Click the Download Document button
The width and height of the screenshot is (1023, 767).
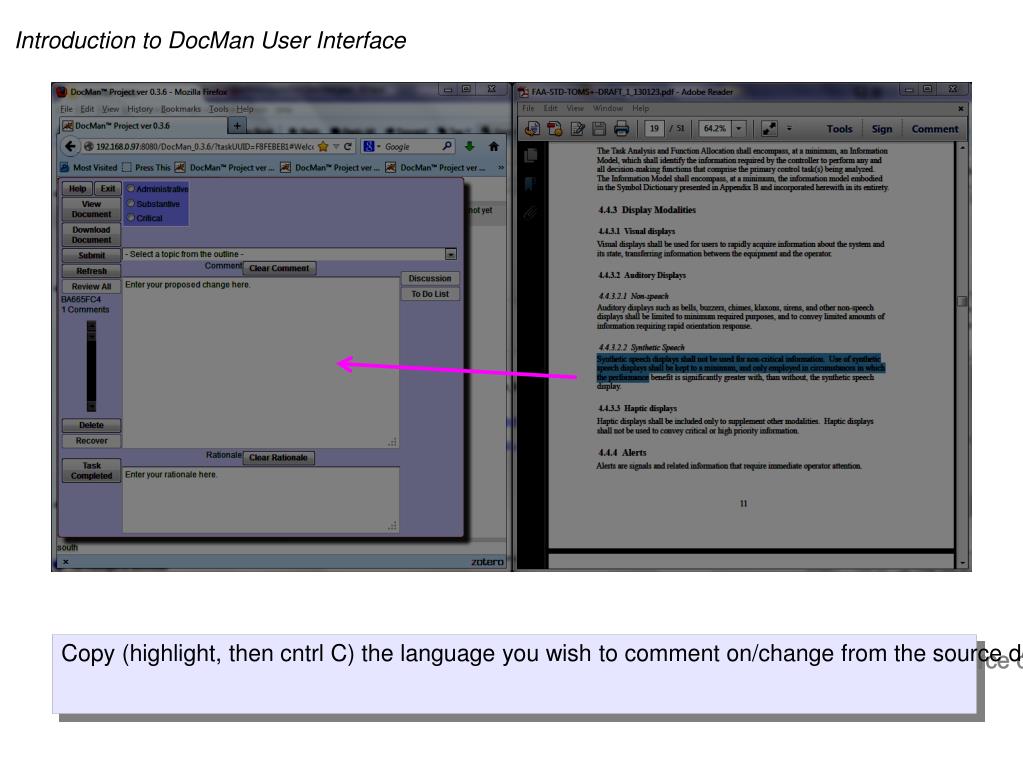point(91,235)
